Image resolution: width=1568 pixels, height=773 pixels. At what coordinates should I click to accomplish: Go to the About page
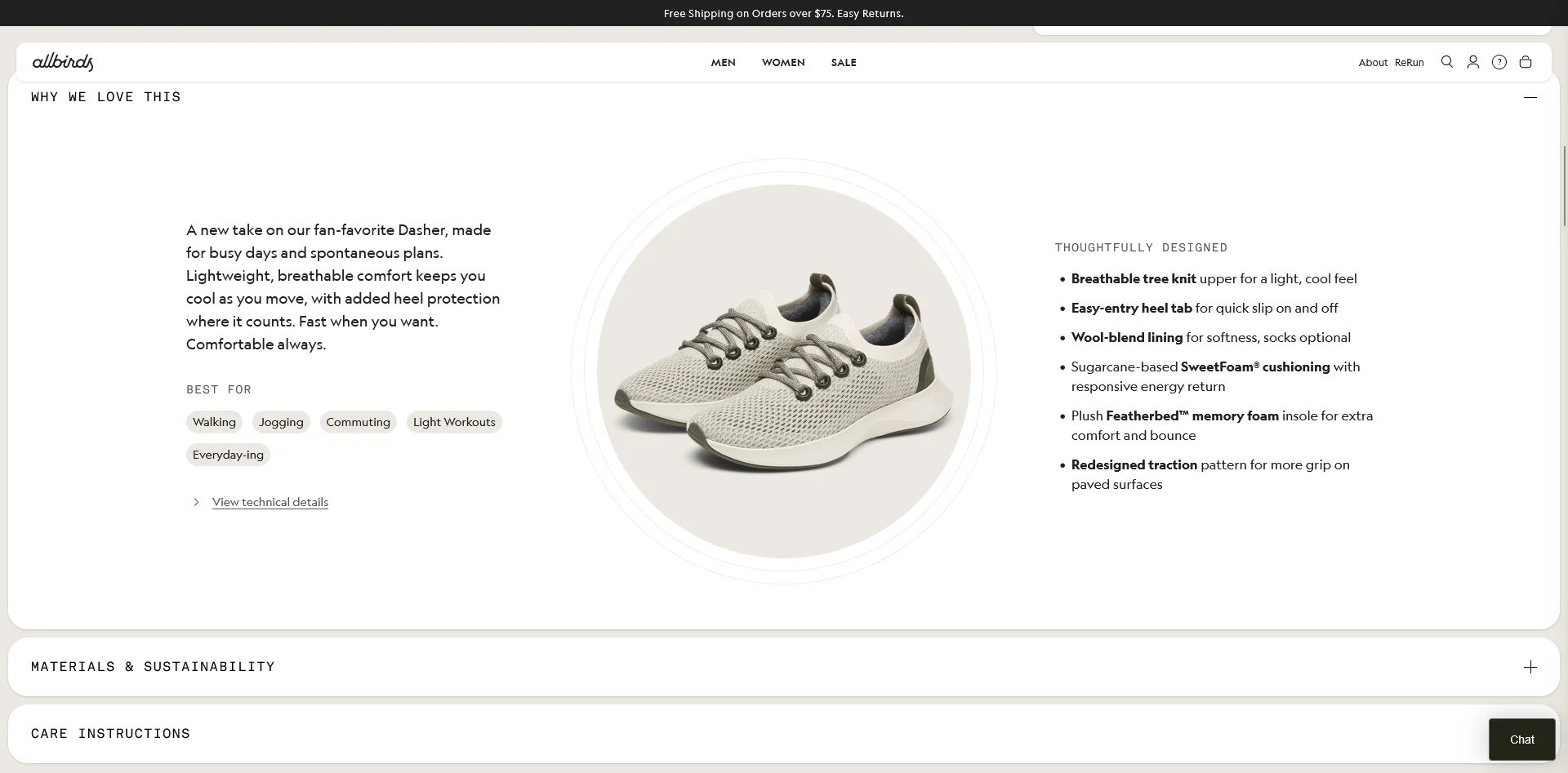point(1373,63)
